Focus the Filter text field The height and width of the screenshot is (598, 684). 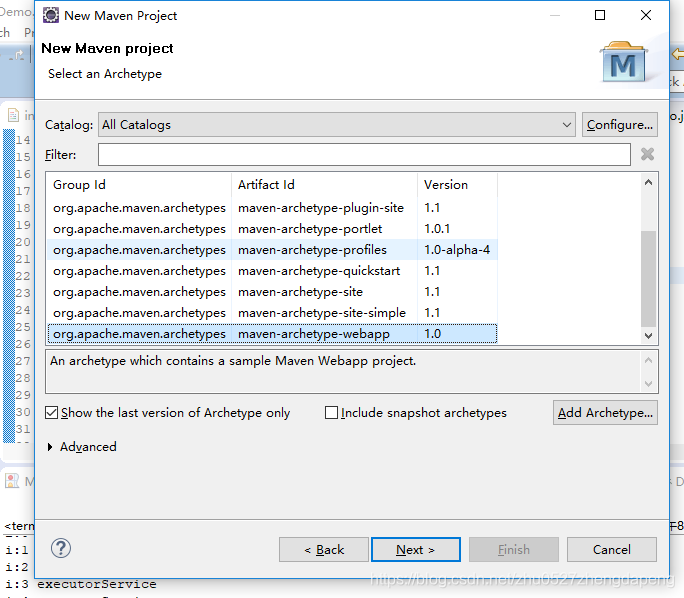[x=364, y=154]
